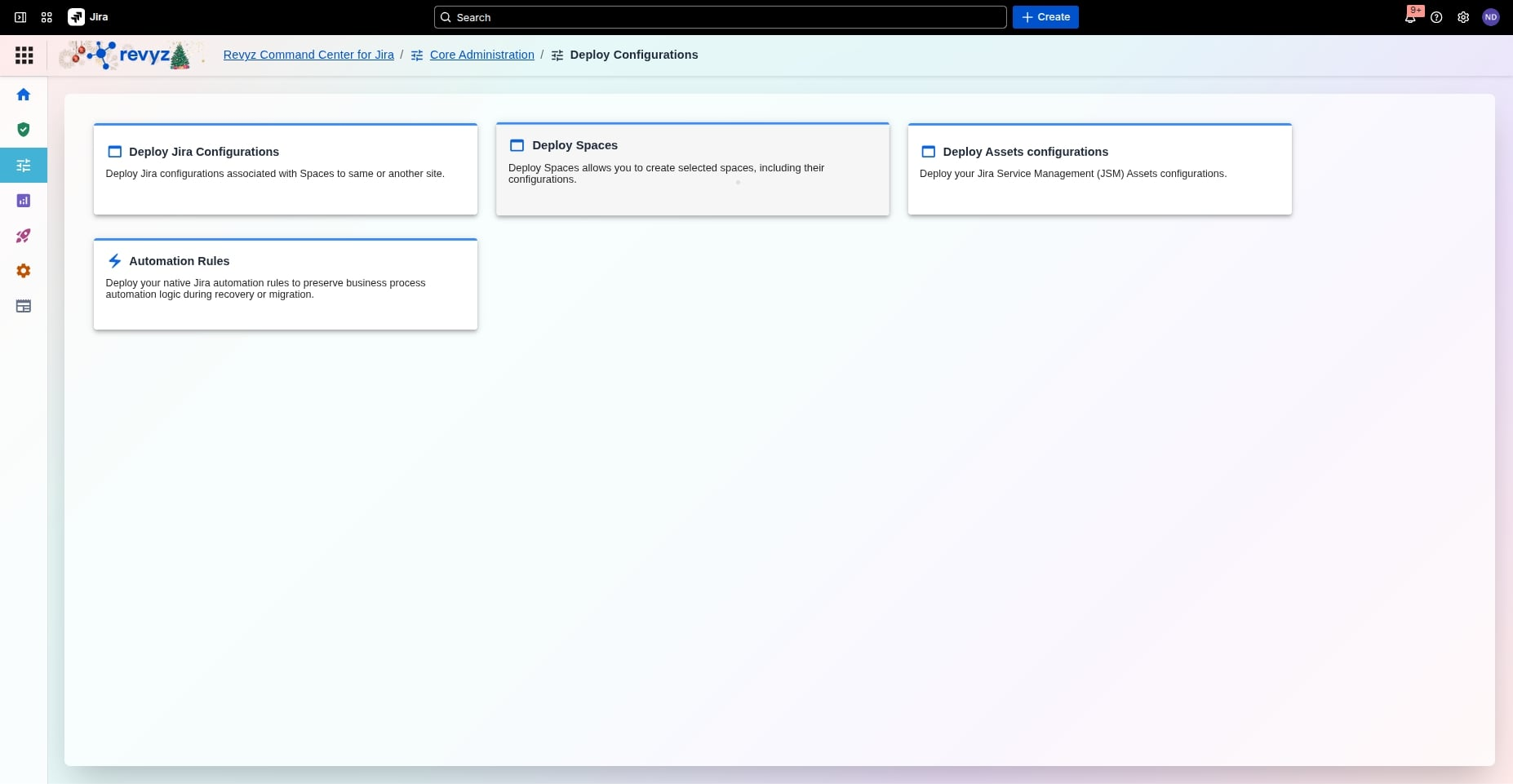
Task: Expand the Jira app switcher
Action: 47,17
